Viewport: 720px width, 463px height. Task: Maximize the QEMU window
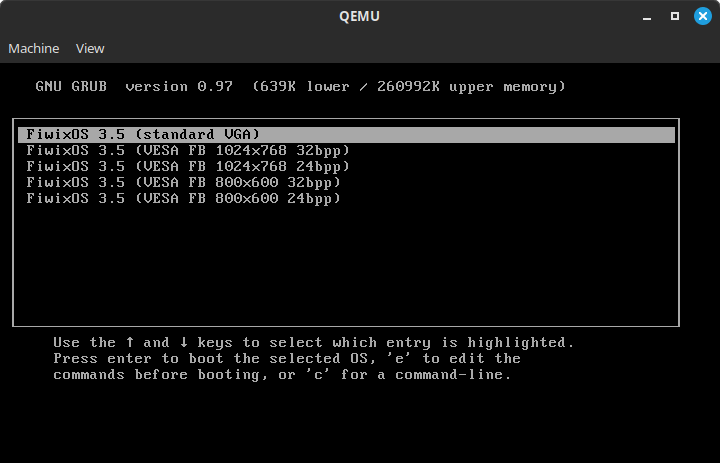point(675,16)
